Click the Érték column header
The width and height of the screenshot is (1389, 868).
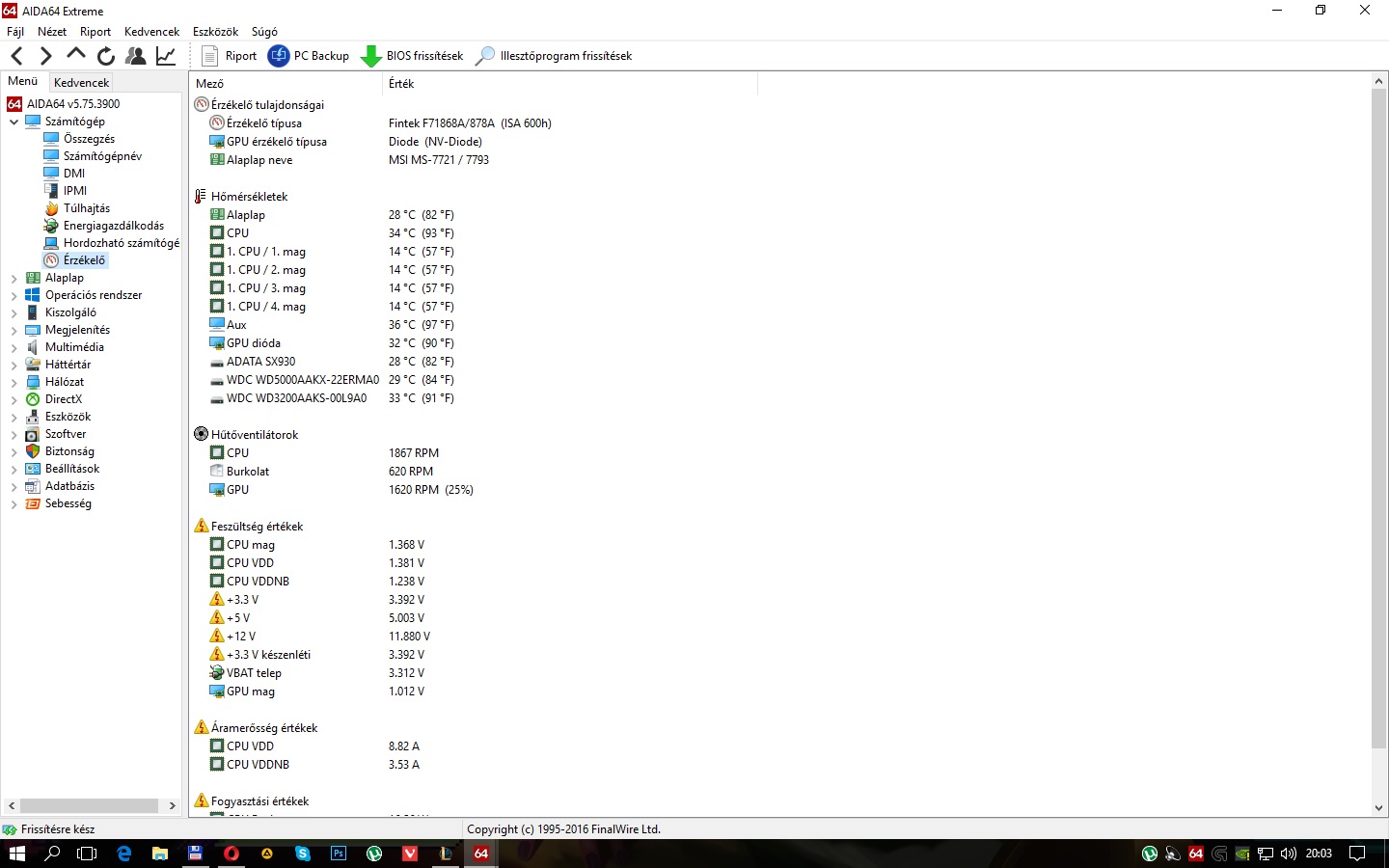570,84
